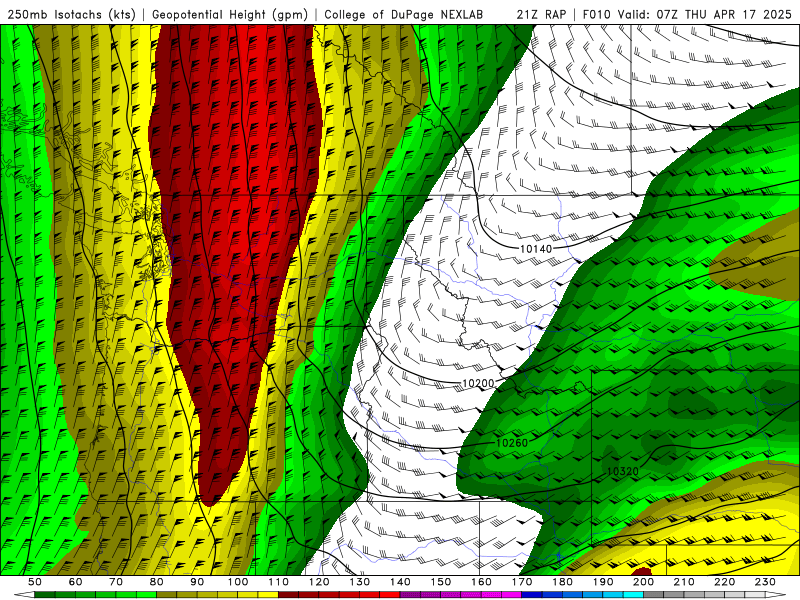Click the 10140 height contour label
Screen dimensions: 800x600
536,249
